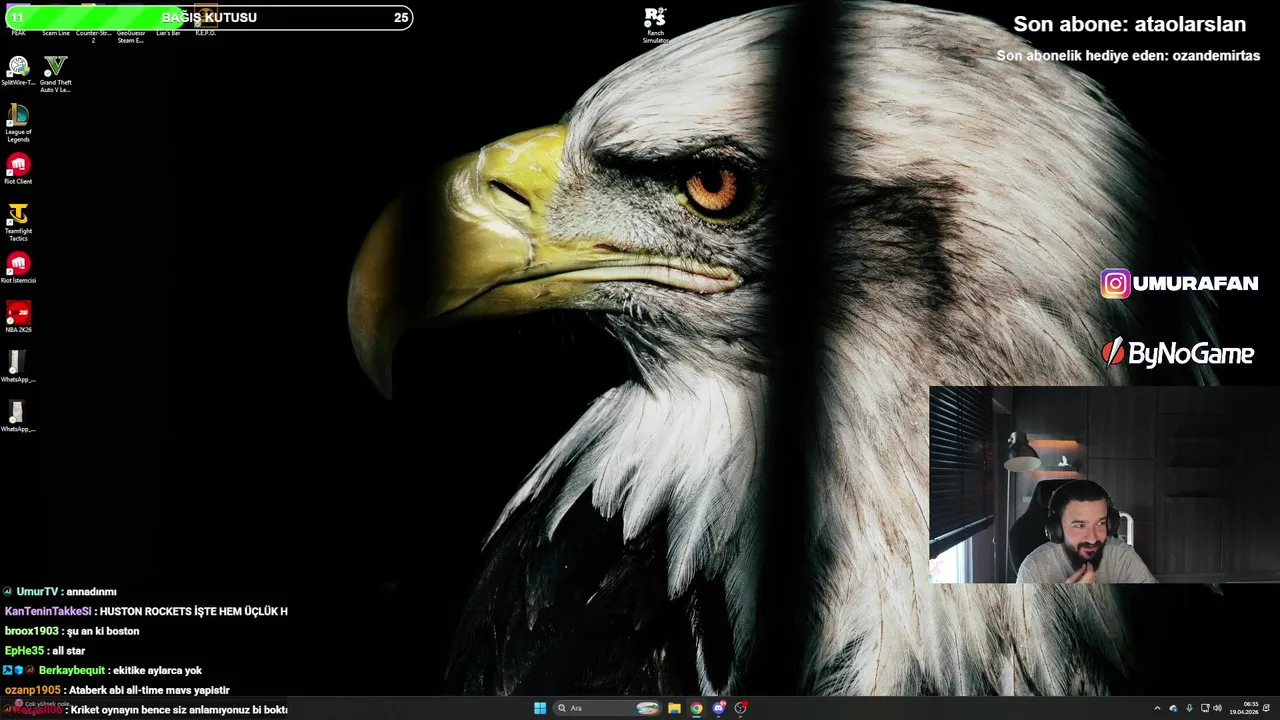Click the streamer webcam overlay
Image resolution: width=1280 pixels, height=720 pixels.
coord(1104,485)
